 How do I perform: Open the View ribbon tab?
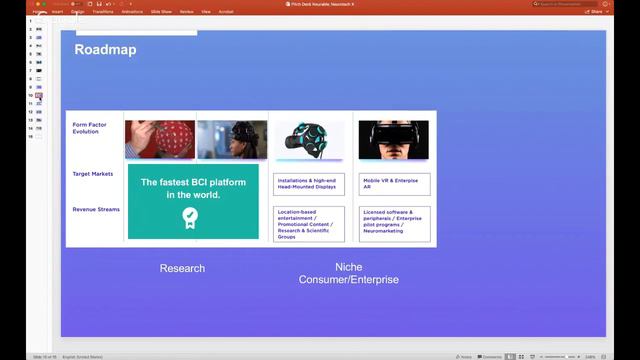(x=206, y=12)
